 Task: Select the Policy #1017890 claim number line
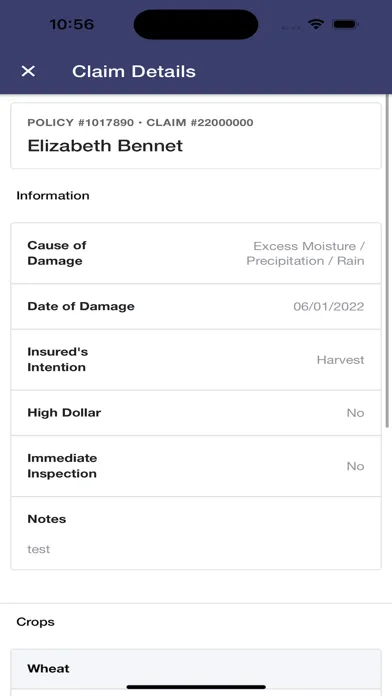pyautogui.click(x=140, y=123)
